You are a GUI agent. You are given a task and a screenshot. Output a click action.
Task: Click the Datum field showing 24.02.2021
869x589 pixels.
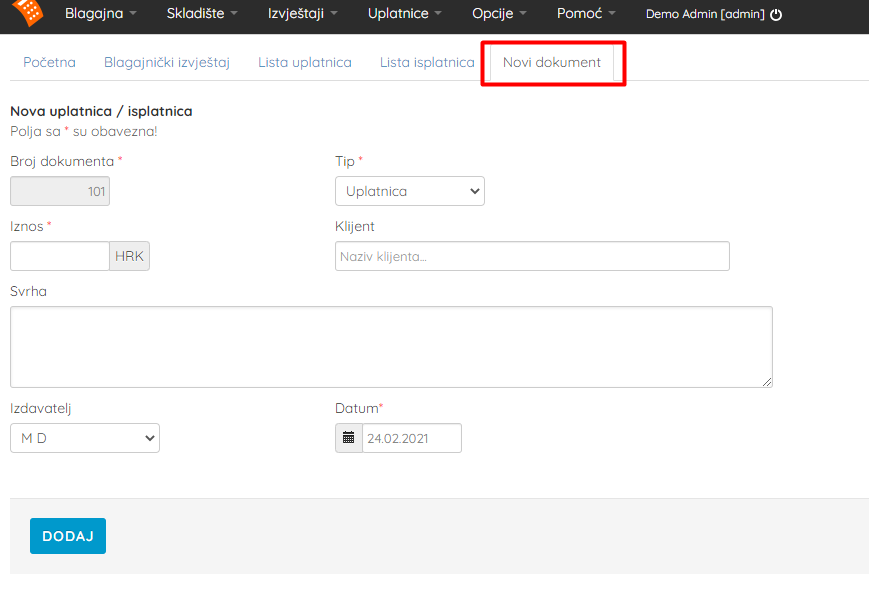pyautogui.click(x=412, y=438)
